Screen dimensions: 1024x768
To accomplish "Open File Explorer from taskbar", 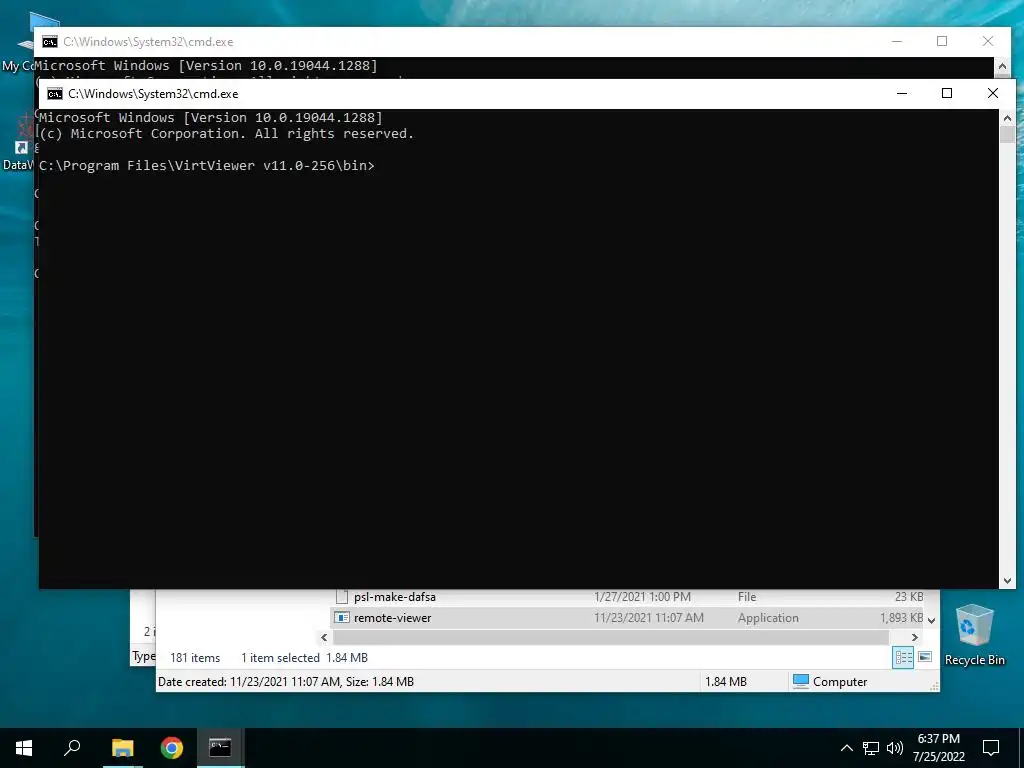I will pyautogui.click(x=122, y=748).
